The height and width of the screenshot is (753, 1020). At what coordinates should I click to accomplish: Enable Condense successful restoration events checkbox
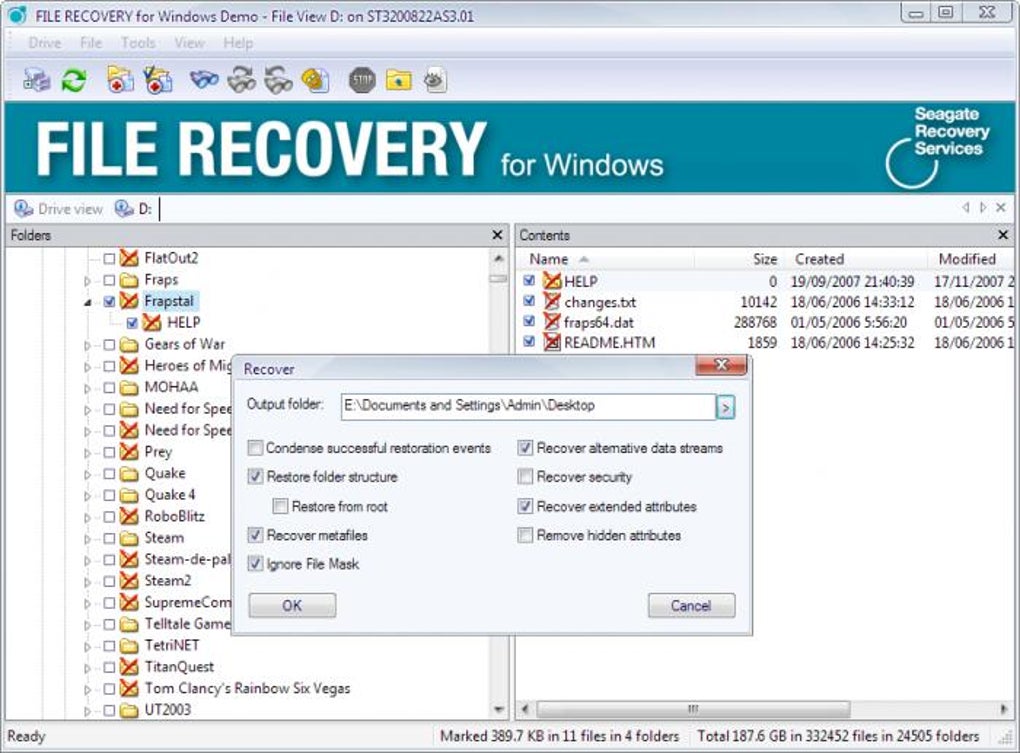(x=256, y=448)
